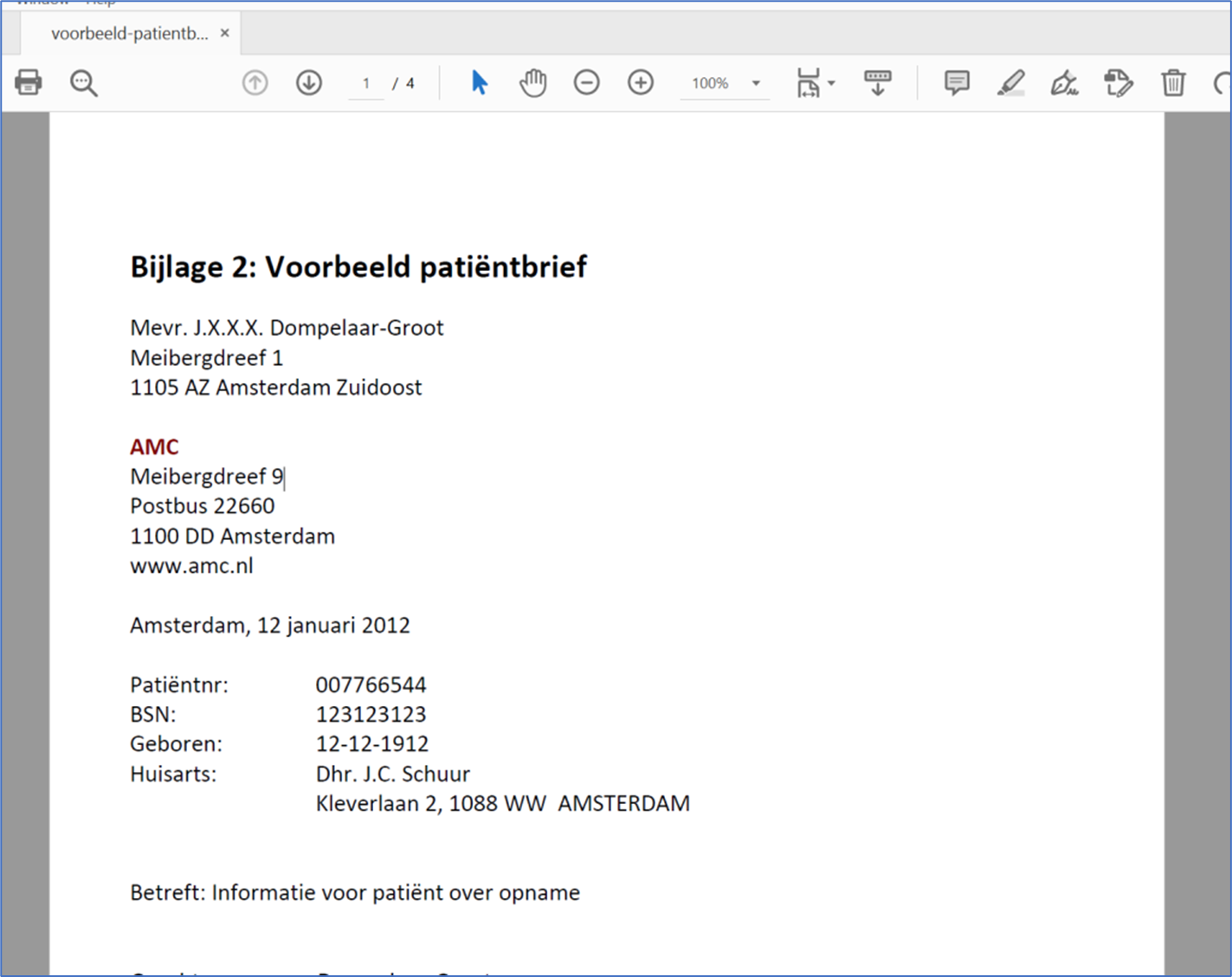This screenshot has width=1232, height=977.
Task: Open the page fit options dropdown arrow
Action: 832,83
